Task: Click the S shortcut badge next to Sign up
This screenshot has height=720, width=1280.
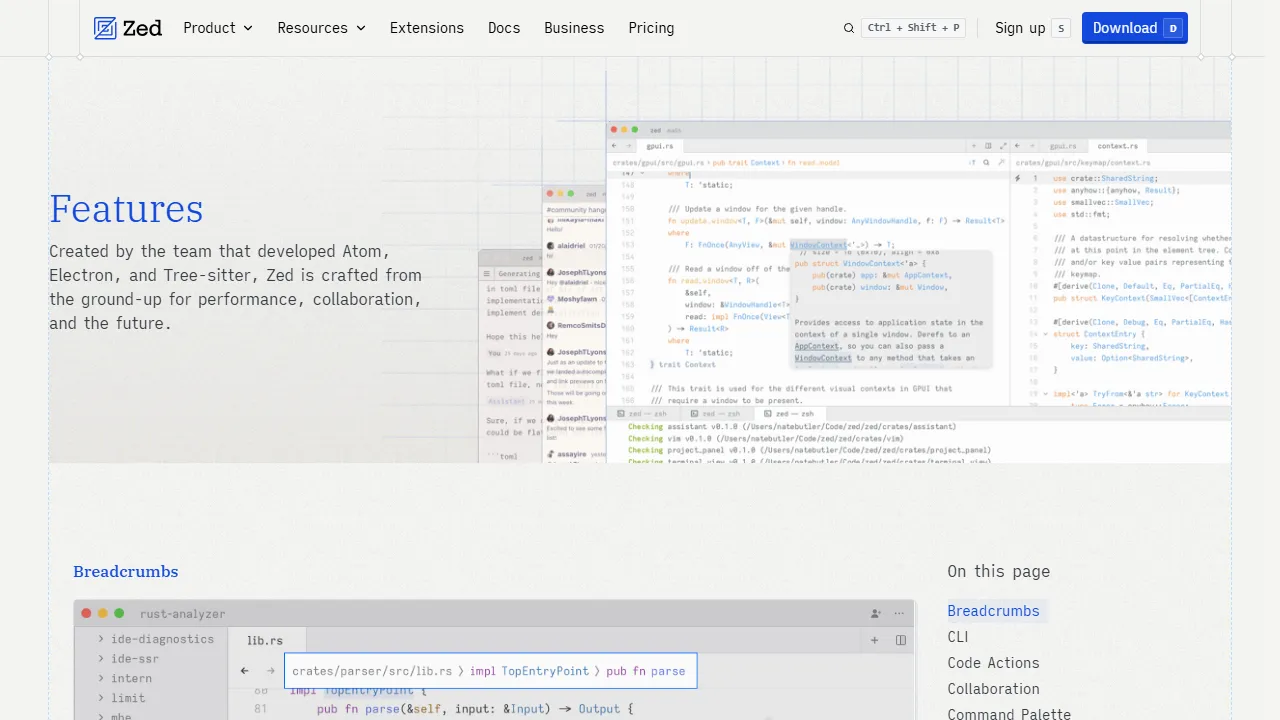Action: pos(1061,28)
